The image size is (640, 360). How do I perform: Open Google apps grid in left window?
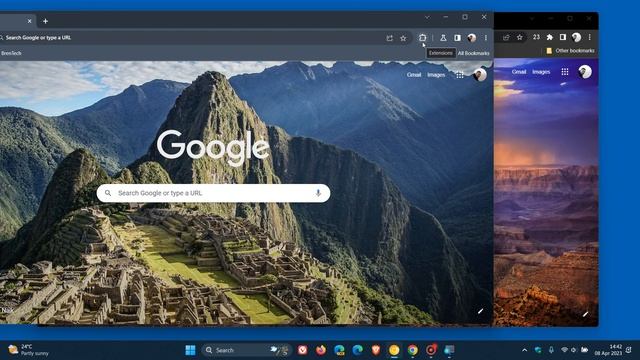[460, 75]
